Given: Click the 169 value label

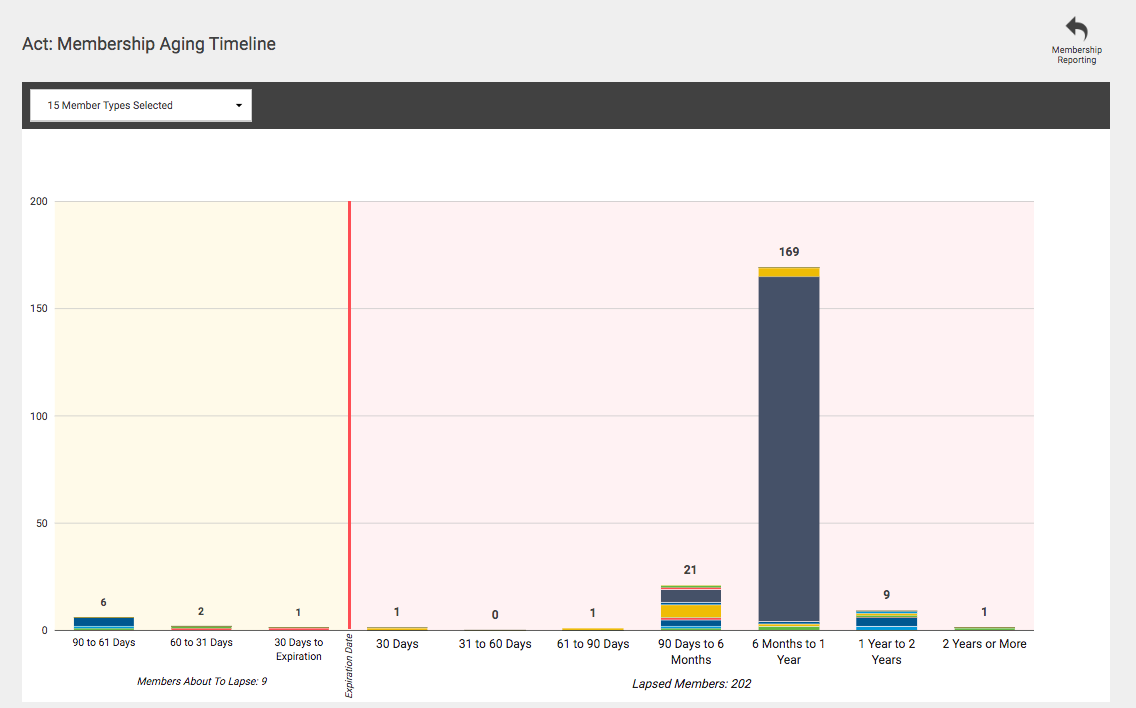Looking at the screenshot, I should click(789, 251).
